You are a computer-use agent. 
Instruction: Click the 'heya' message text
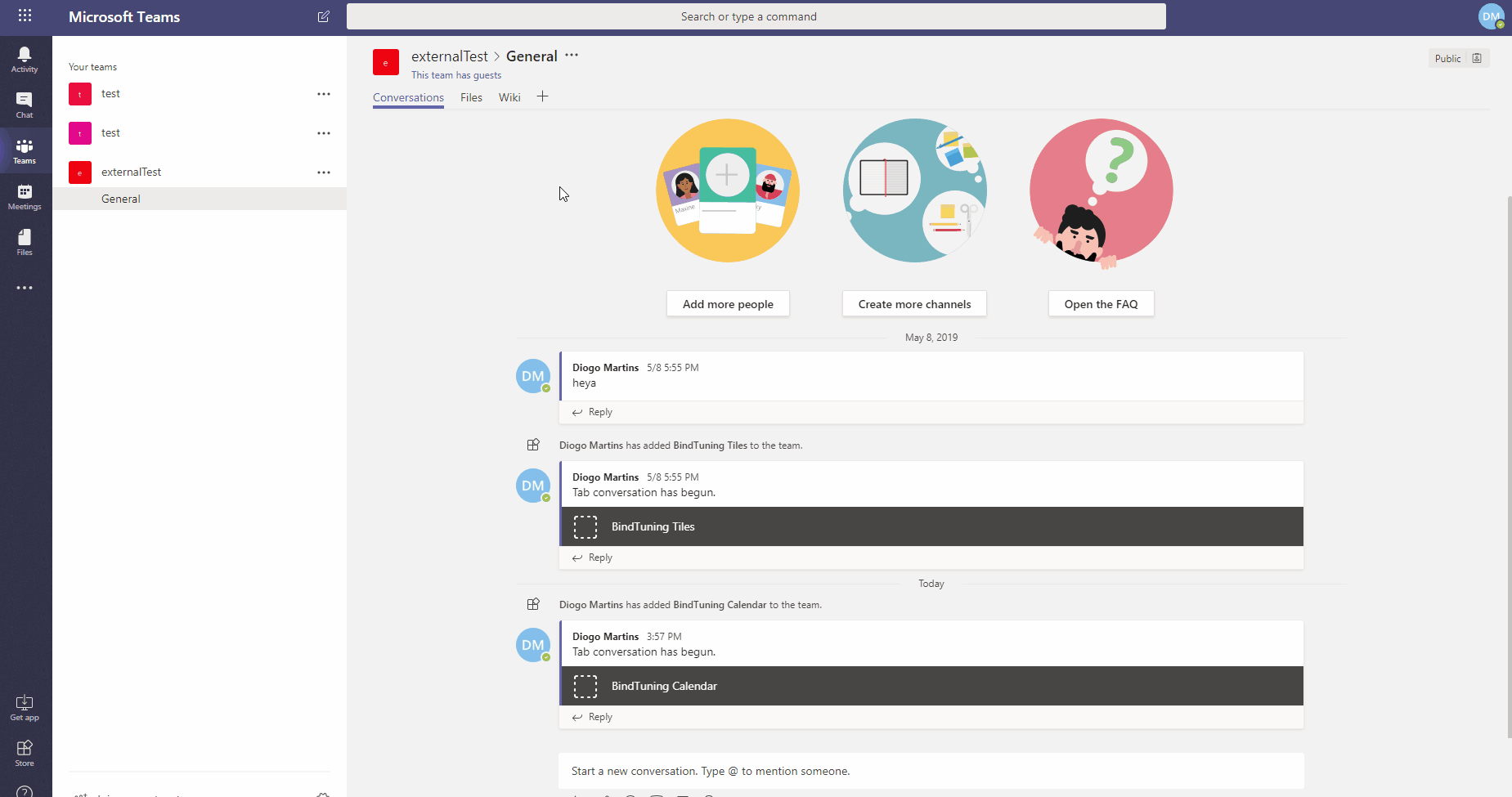point(584,383)
